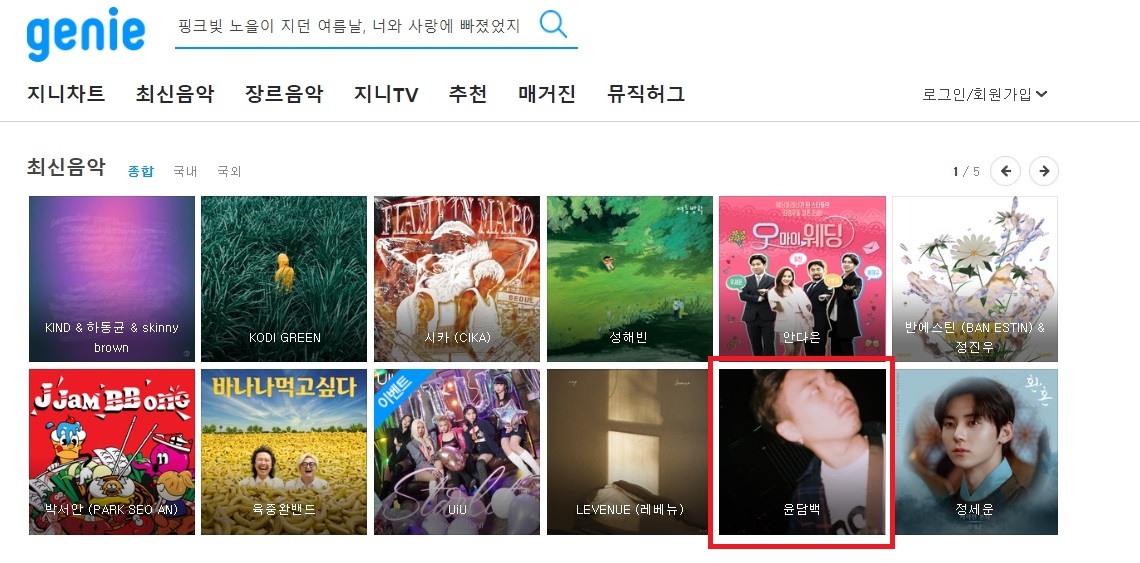Go to previous page of latest music
Image resolution: width=1140 pixels, height=563 pixels.
coord(1005,172)
